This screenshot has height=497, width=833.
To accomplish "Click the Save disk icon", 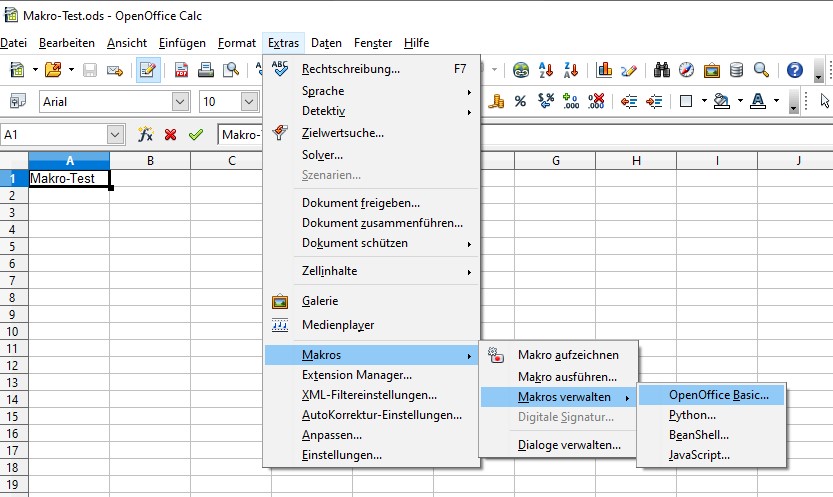I will 90,70.
